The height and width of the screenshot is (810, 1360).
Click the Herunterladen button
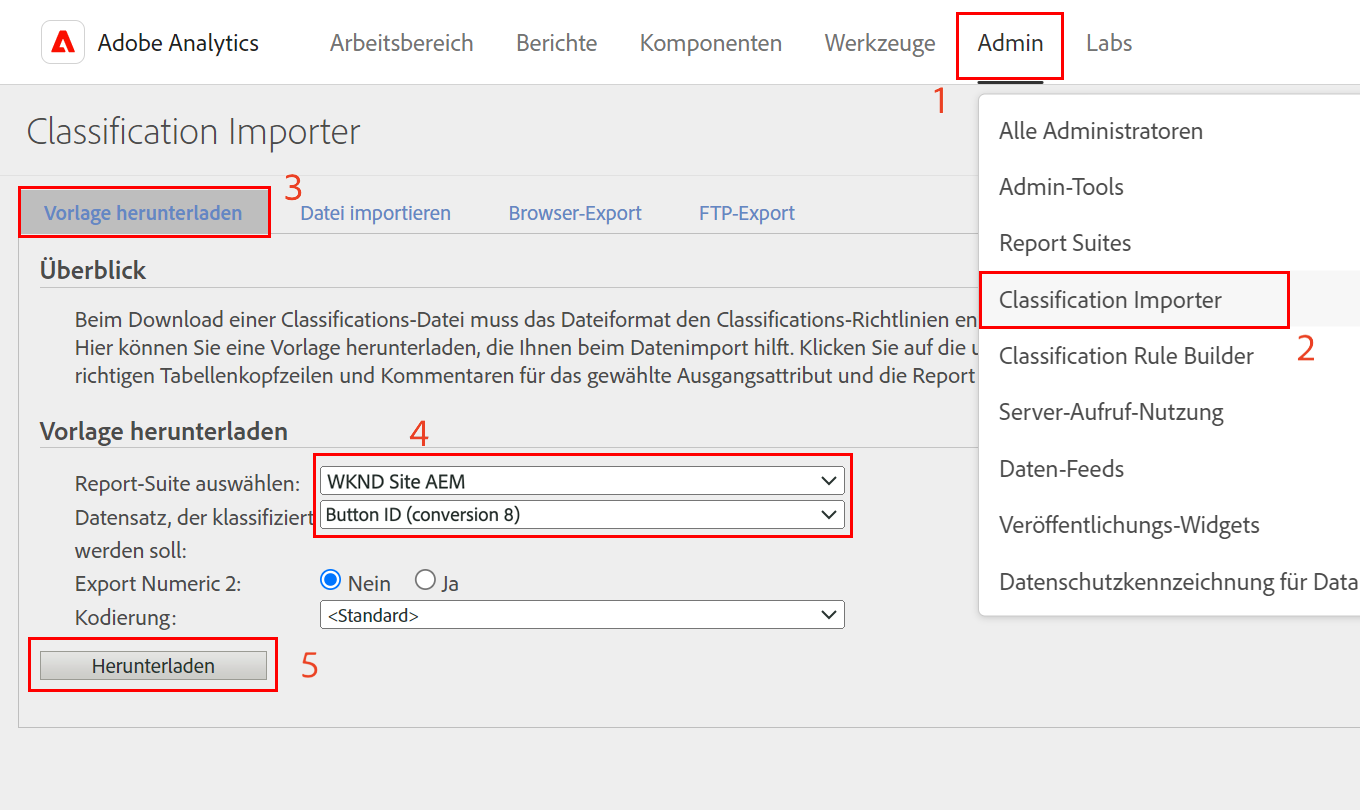[153, 666]
